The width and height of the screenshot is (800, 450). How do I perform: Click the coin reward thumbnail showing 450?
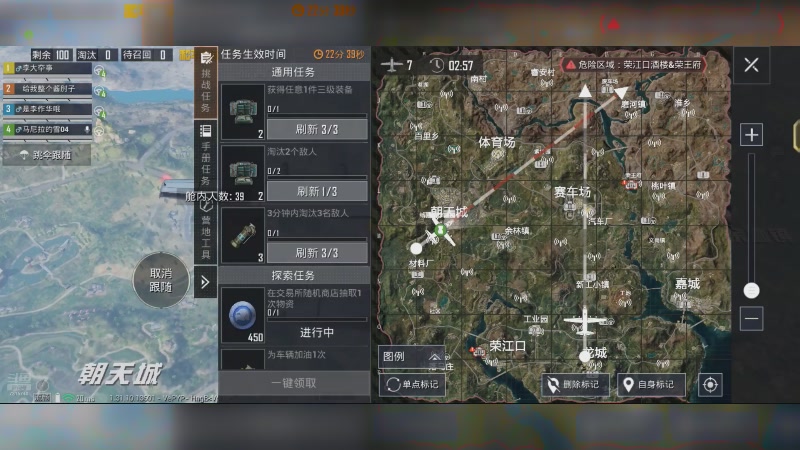(243, 315)
